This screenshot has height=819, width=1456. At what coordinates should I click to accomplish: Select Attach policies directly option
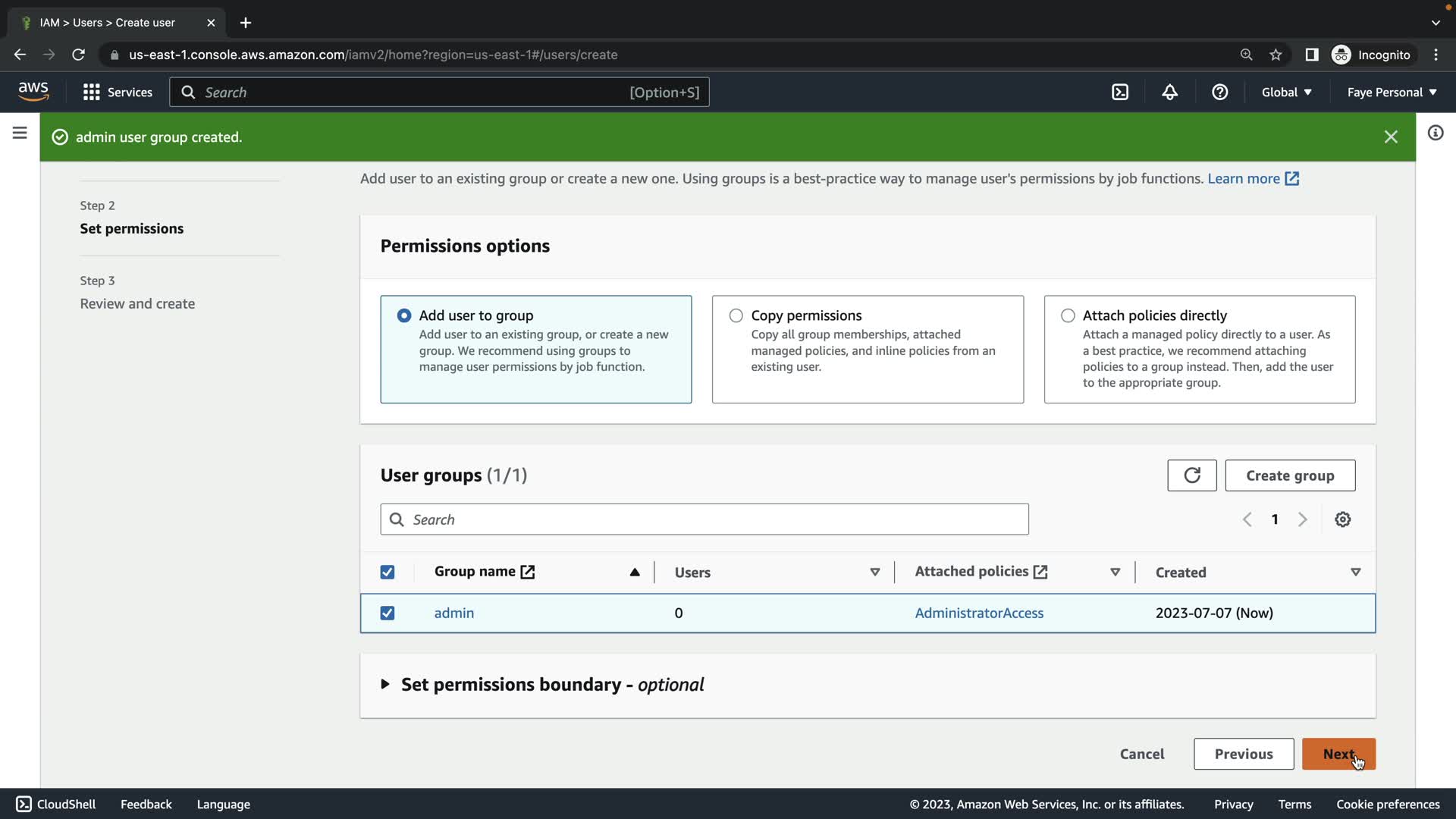(1068, 315)
